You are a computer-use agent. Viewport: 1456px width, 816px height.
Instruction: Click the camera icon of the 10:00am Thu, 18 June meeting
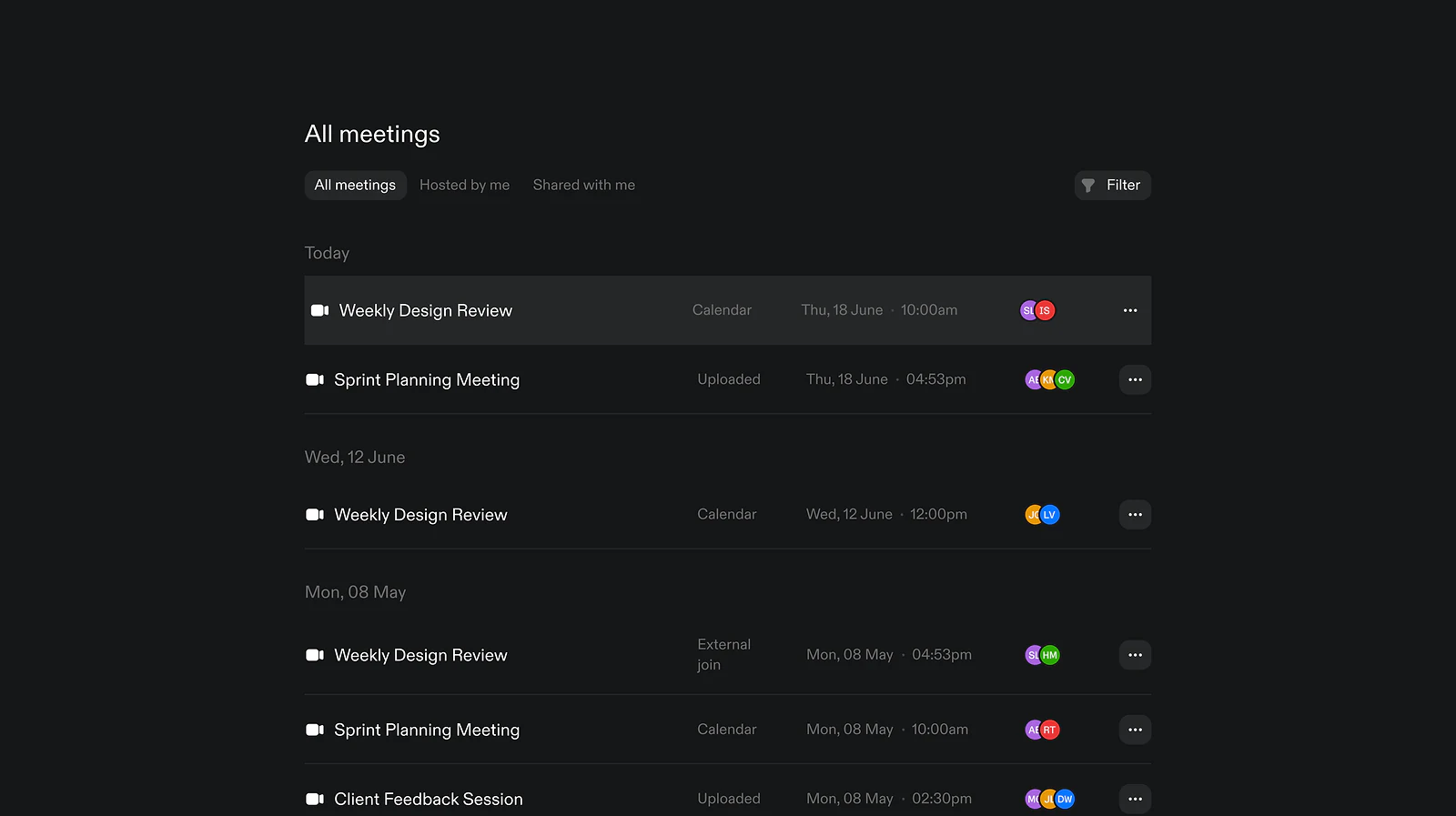320,310
